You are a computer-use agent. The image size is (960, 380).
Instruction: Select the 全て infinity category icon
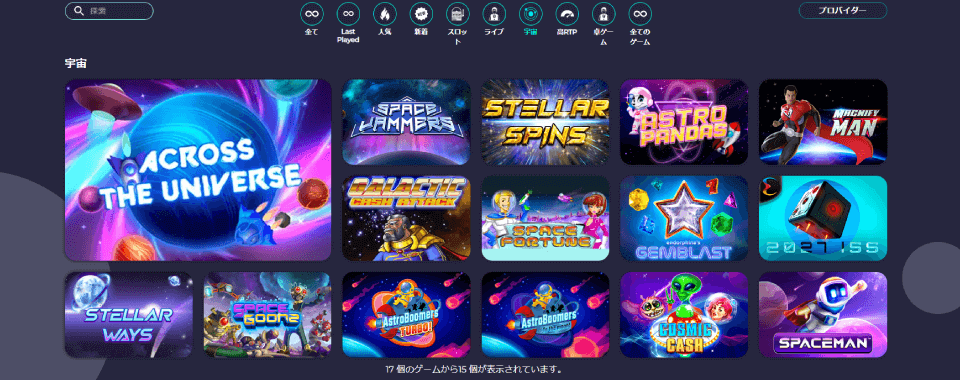tap(312, 13)
